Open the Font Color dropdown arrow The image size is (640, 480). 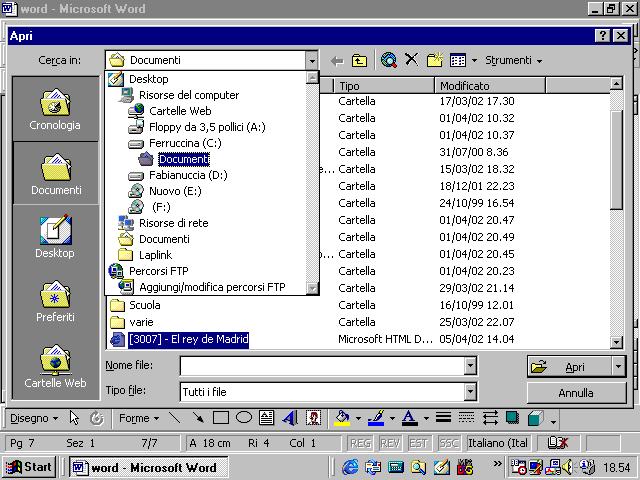point(426,418)
